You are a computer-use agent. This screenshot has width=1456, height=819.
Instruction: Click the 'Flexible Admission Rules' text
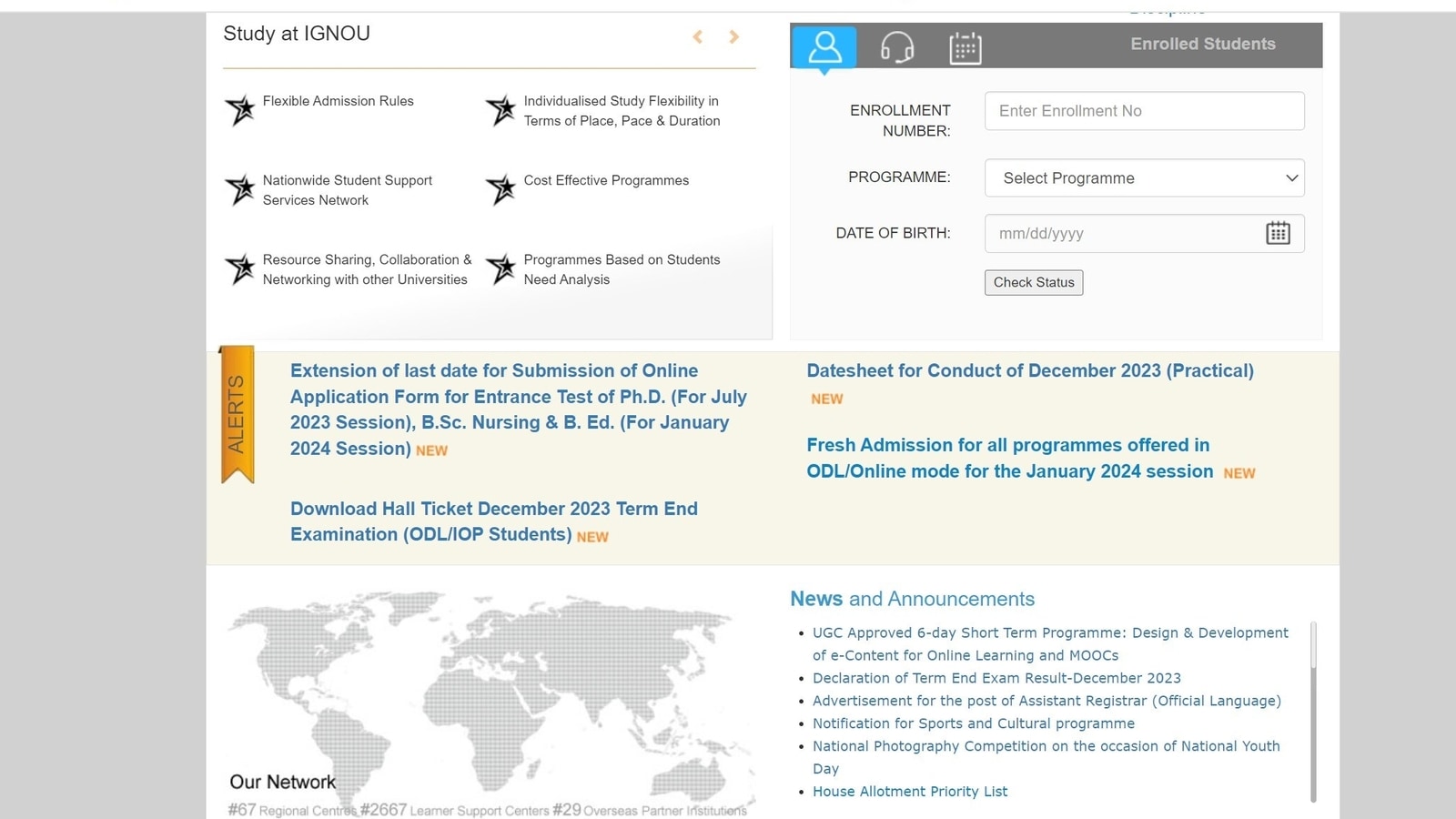coord(339,101)
